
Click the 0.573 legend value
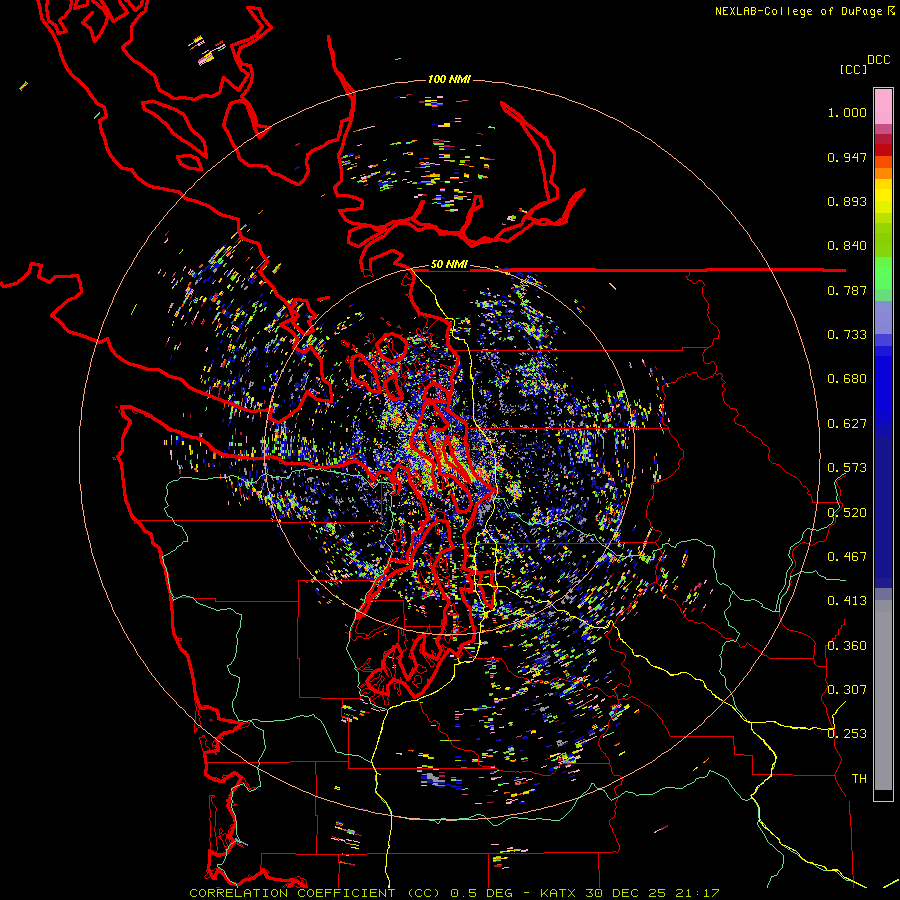pyautogui.click(x=847, y=468)
